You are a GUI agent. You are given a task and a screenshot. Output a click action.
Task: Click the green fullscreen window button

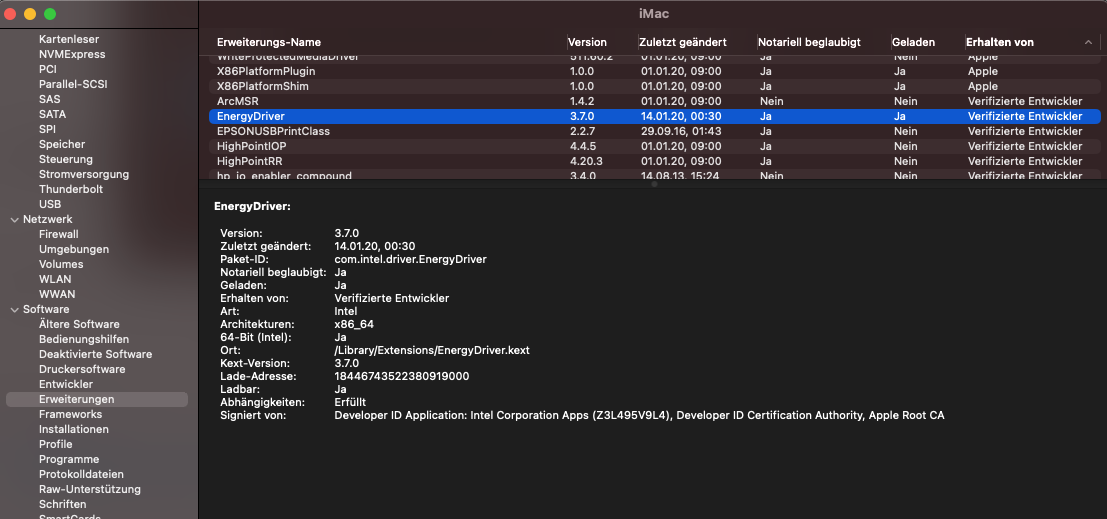[x=50, y=14]
